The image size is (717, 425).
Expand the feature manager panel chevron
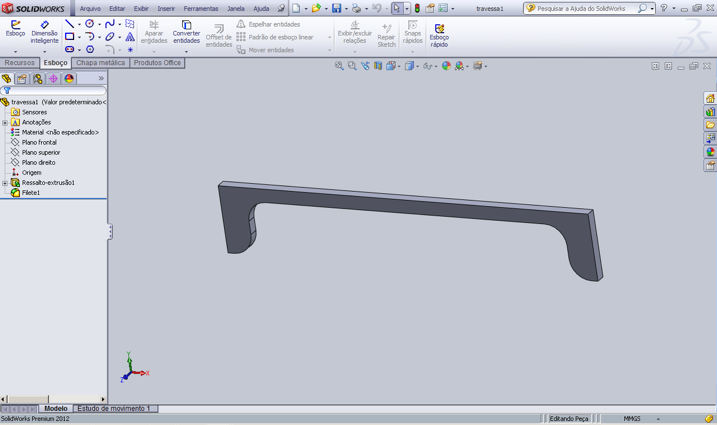click(100, 79)
